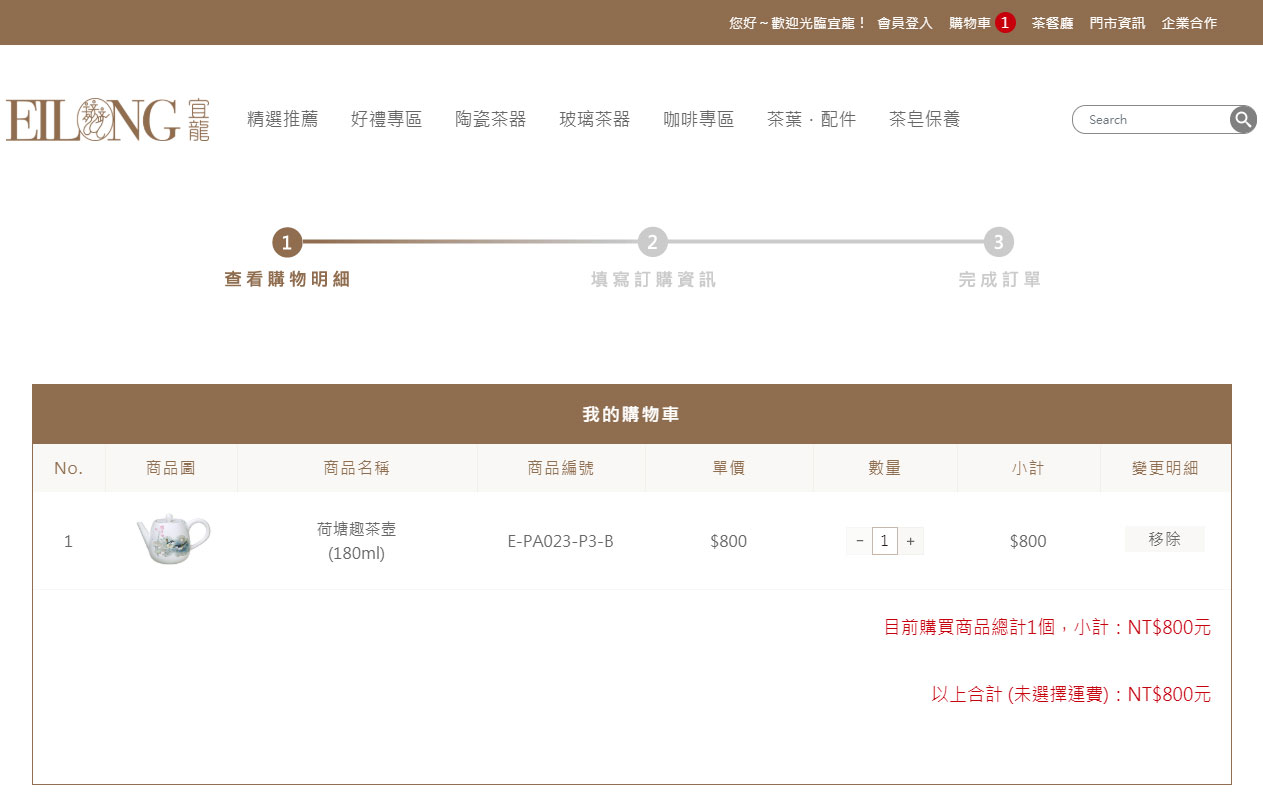Screen dimensions: 1263x800
Task: Open the 購物車 cart link
Action: (969, 23)
